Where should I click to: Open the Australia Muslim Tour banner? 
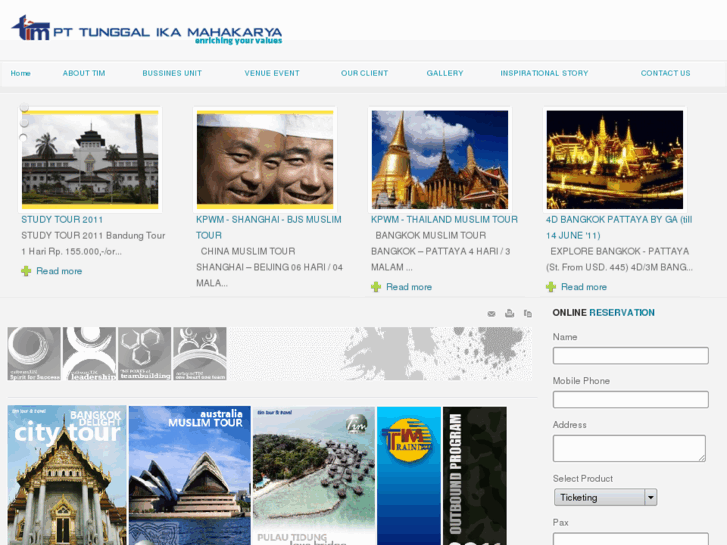190,475
